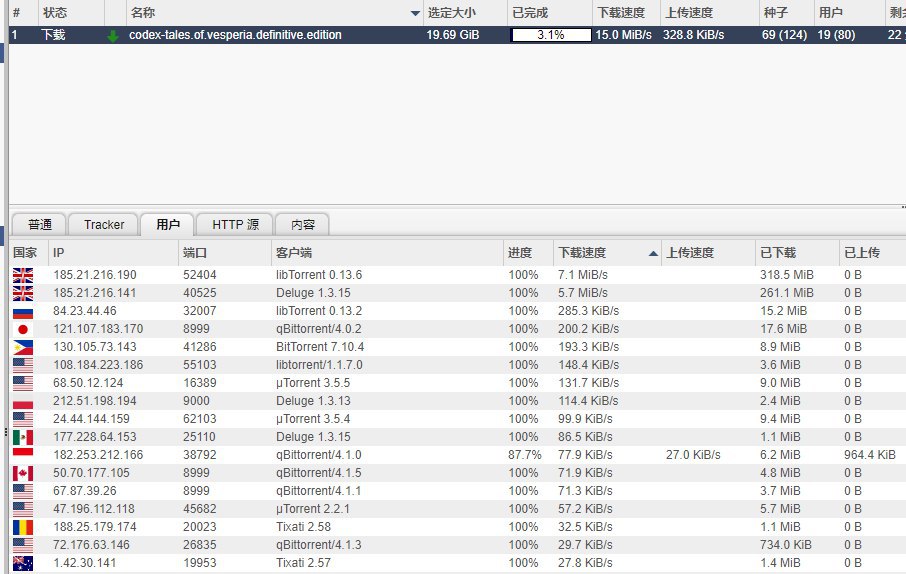Image resolution: width=906 pixels, height=574 pixels.
Task: Click the Mexico flag beside 177.228.64.153
Action: click(x=22, y=437)
